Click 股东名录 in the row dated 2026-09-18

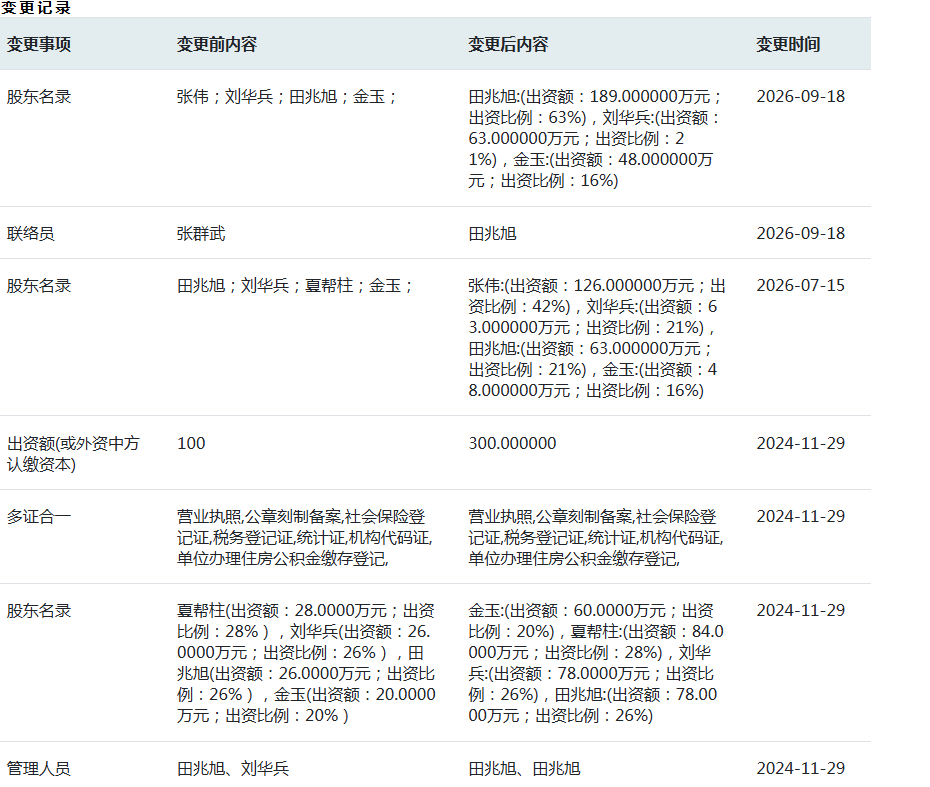click(x=39, y=97)
